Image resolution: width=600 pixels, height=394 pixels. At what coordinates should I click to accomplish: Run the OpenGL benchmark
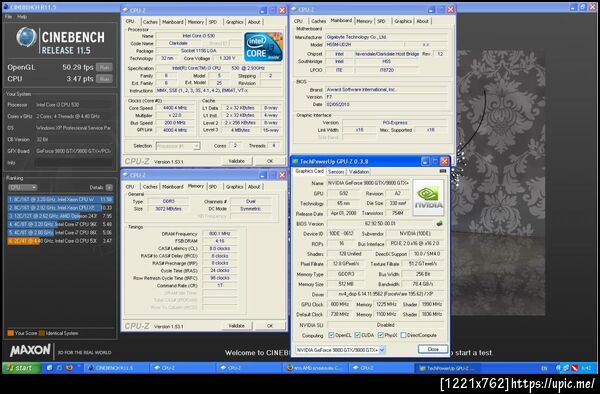click(104, 67)
